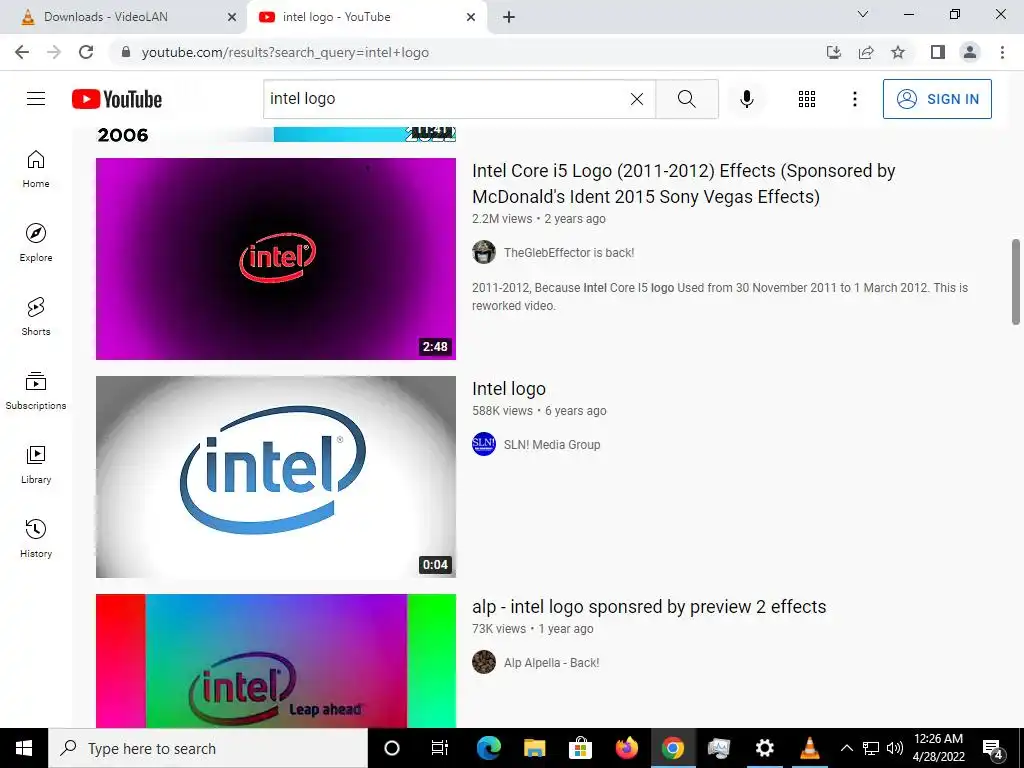This screenshot has width=1024, height=768.
Task: Open a new browser tab
Action: pyautogui.click(x=509, y=18)
